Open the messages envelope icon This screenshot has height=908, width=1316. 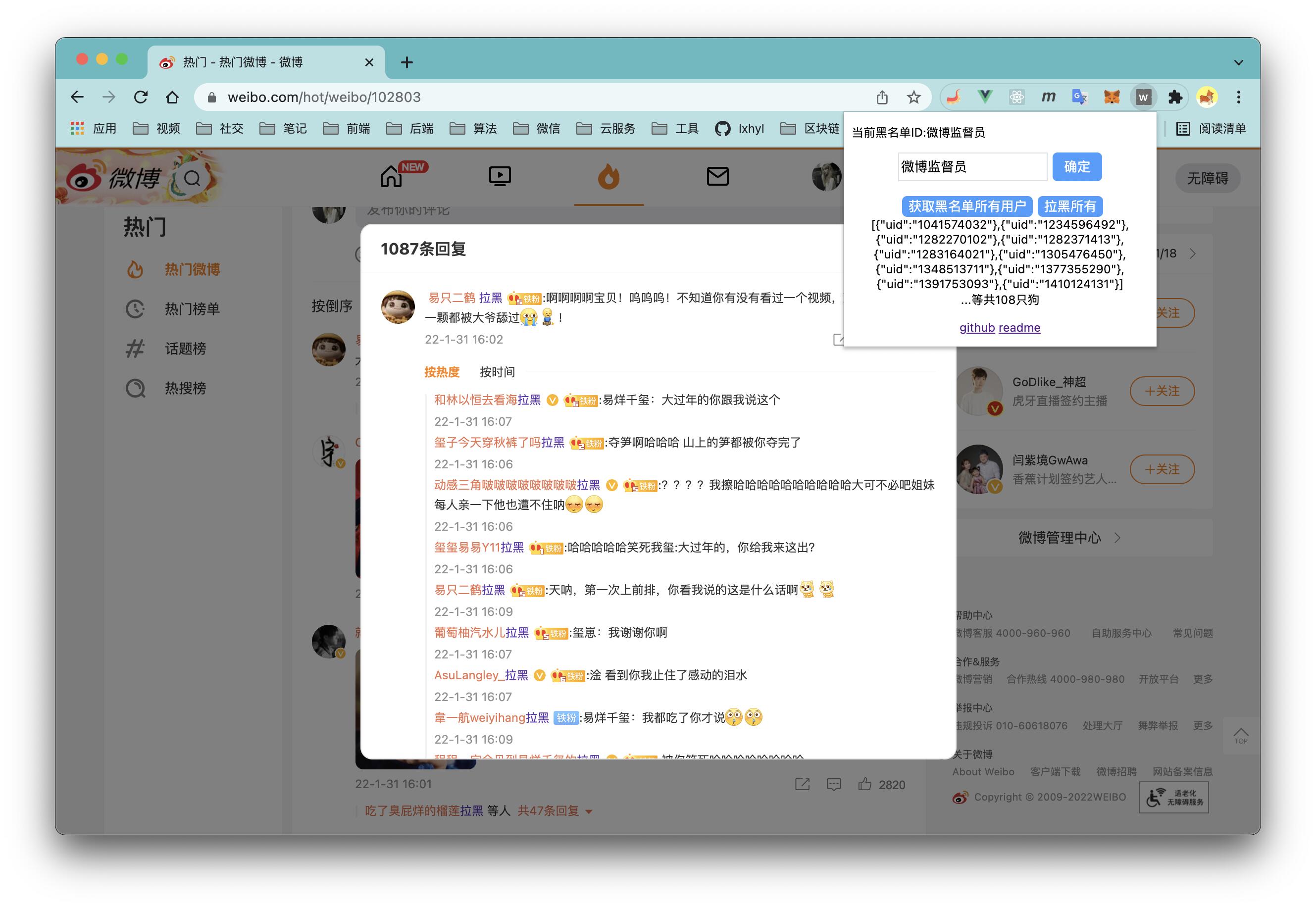coord(717,176)
